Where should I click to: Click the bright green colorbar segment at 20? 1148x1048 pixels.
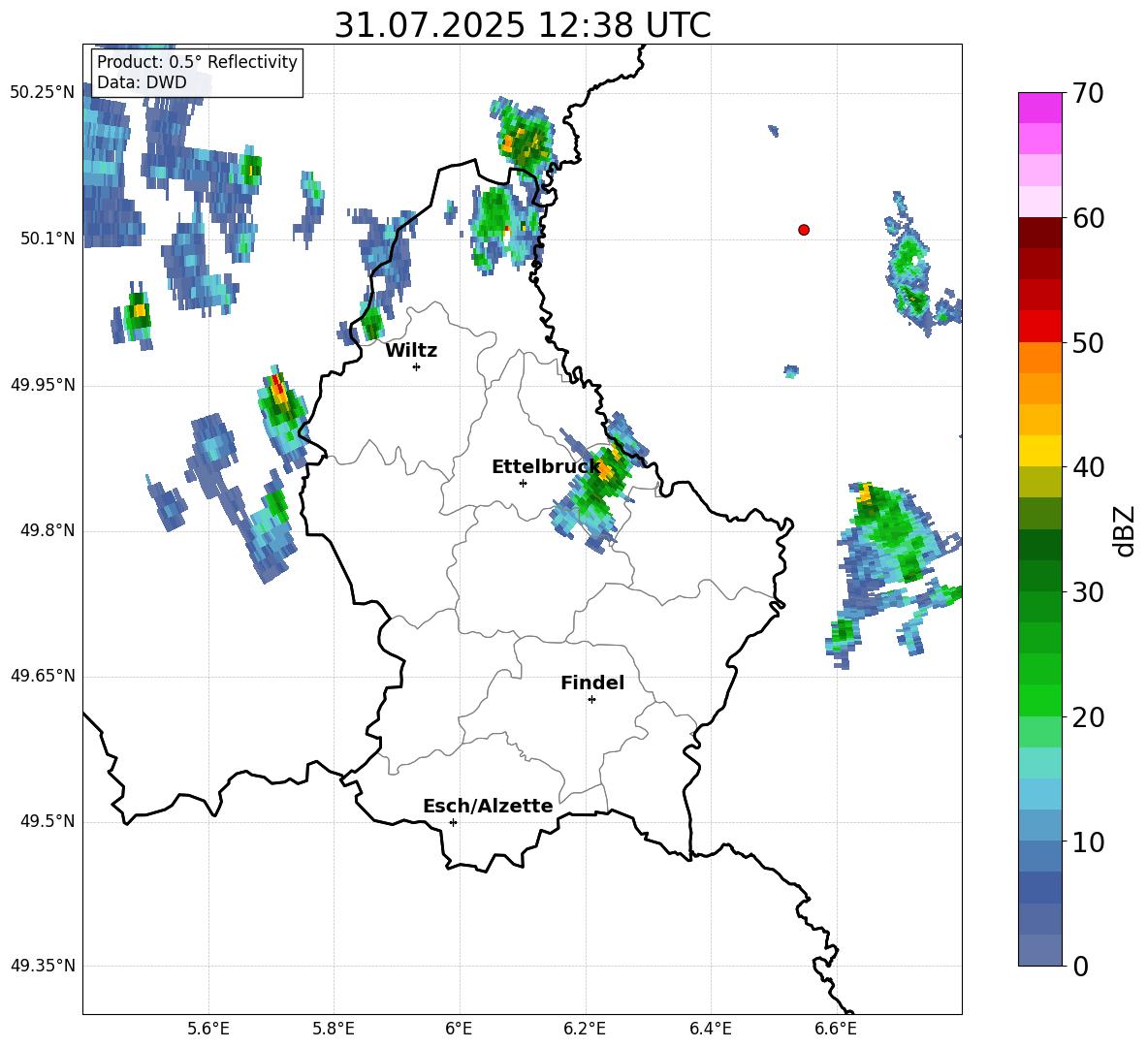tap(1039, 700)
